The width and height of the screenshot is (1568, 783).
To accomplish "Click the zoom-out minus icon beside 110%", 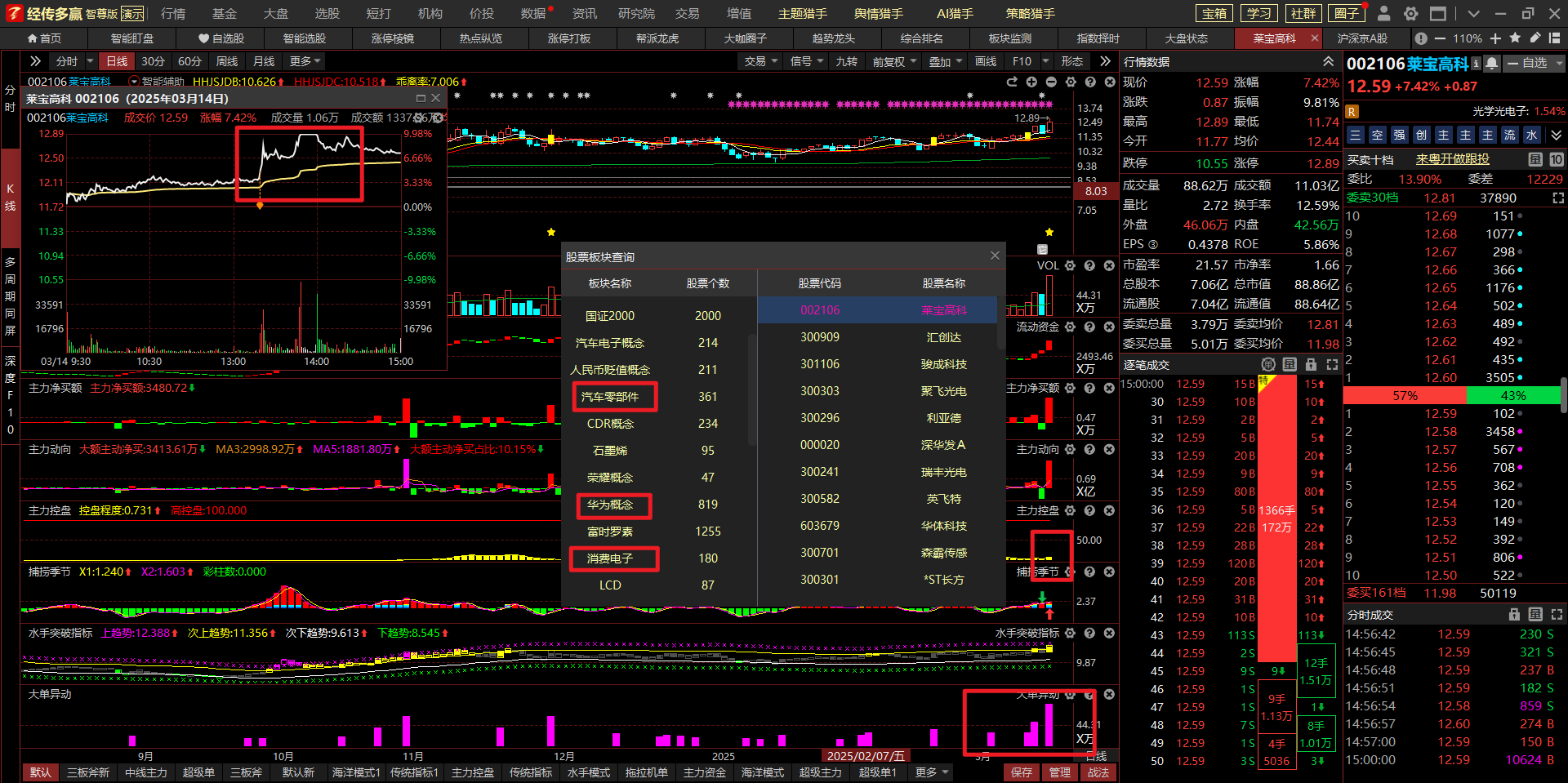I will (1439, 38).
